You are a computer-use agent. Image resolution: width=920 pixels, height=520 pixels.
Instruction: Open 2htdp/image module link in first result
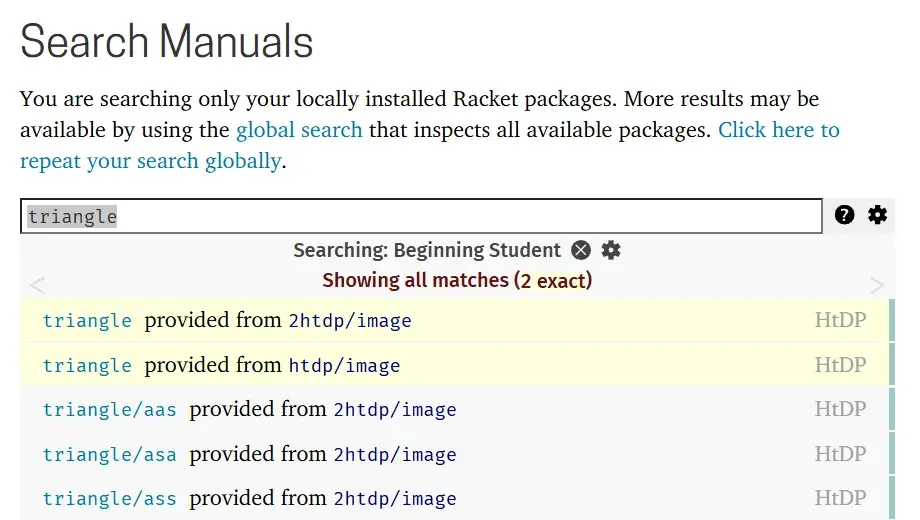(350, 321)
